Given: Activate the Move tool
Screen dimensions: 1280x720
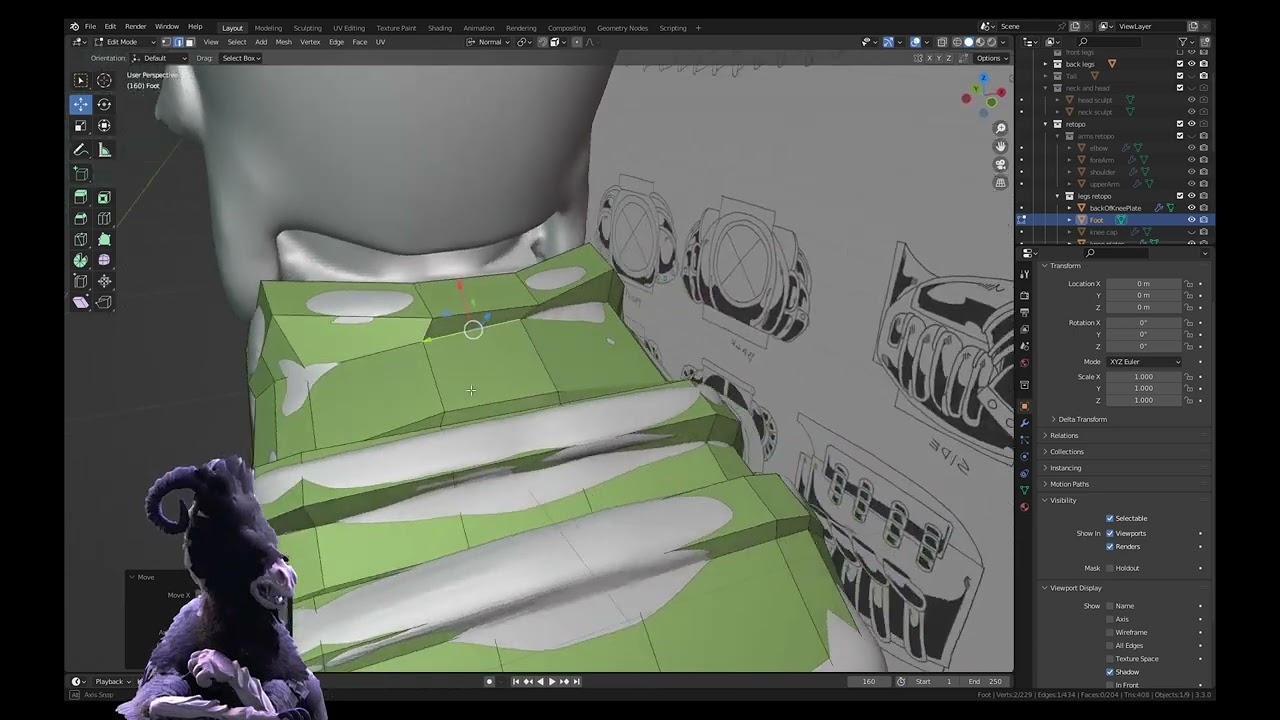Looking at the screenshot, I should [81, 104].
